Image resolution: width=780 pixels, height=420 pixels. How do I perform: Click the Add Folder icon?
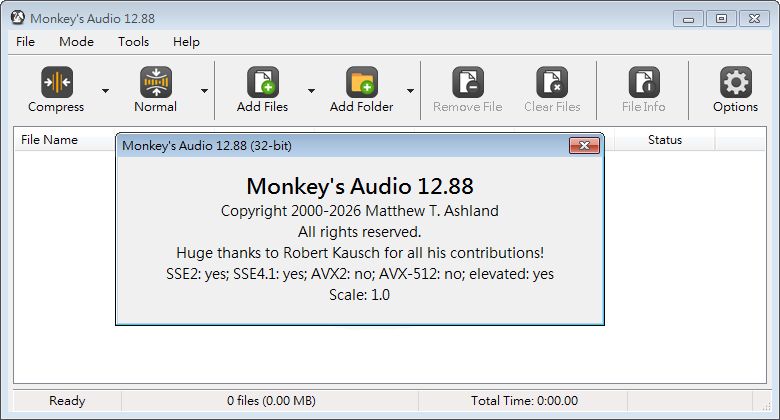click(362, 82)
